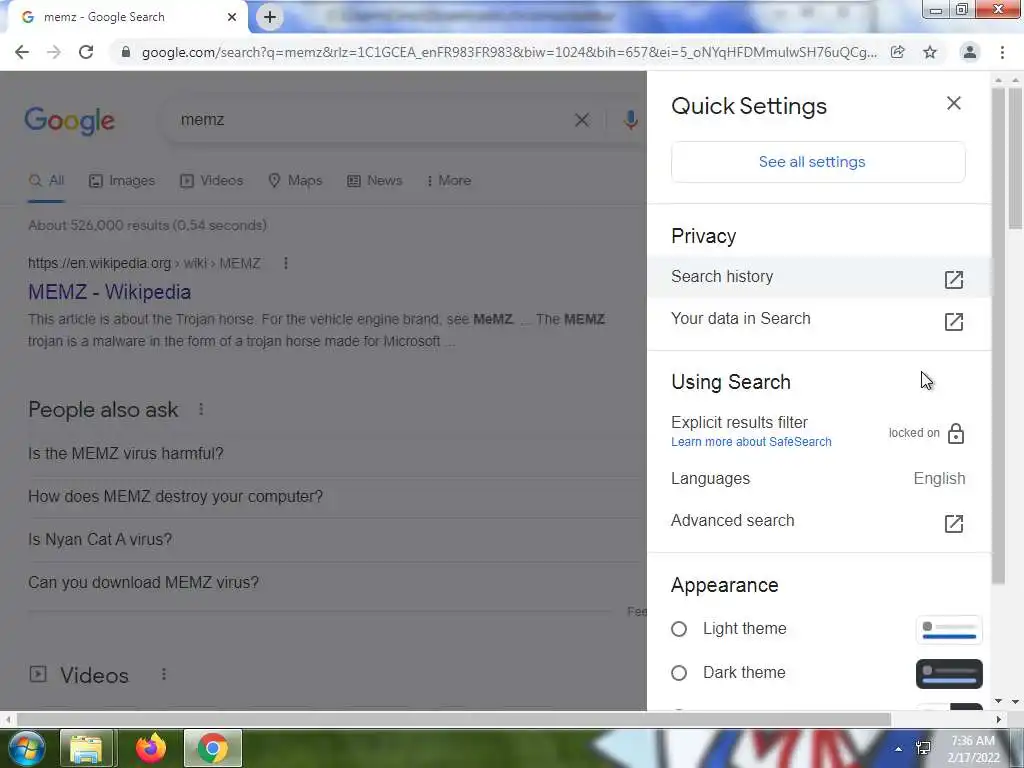This screenshot has width=1024, height=768.
Task: Click the horizontal scrollbar at page bottom
Action: (454, 720)
